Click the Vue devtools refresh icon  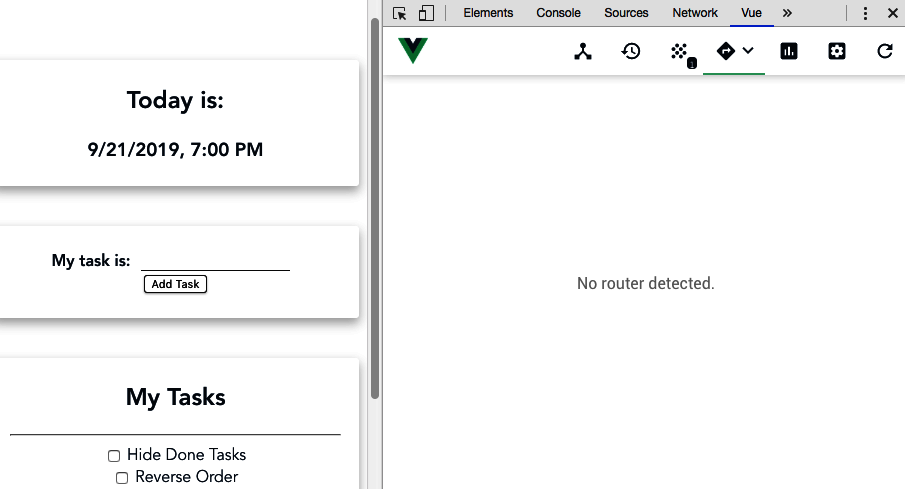point(885,51)
